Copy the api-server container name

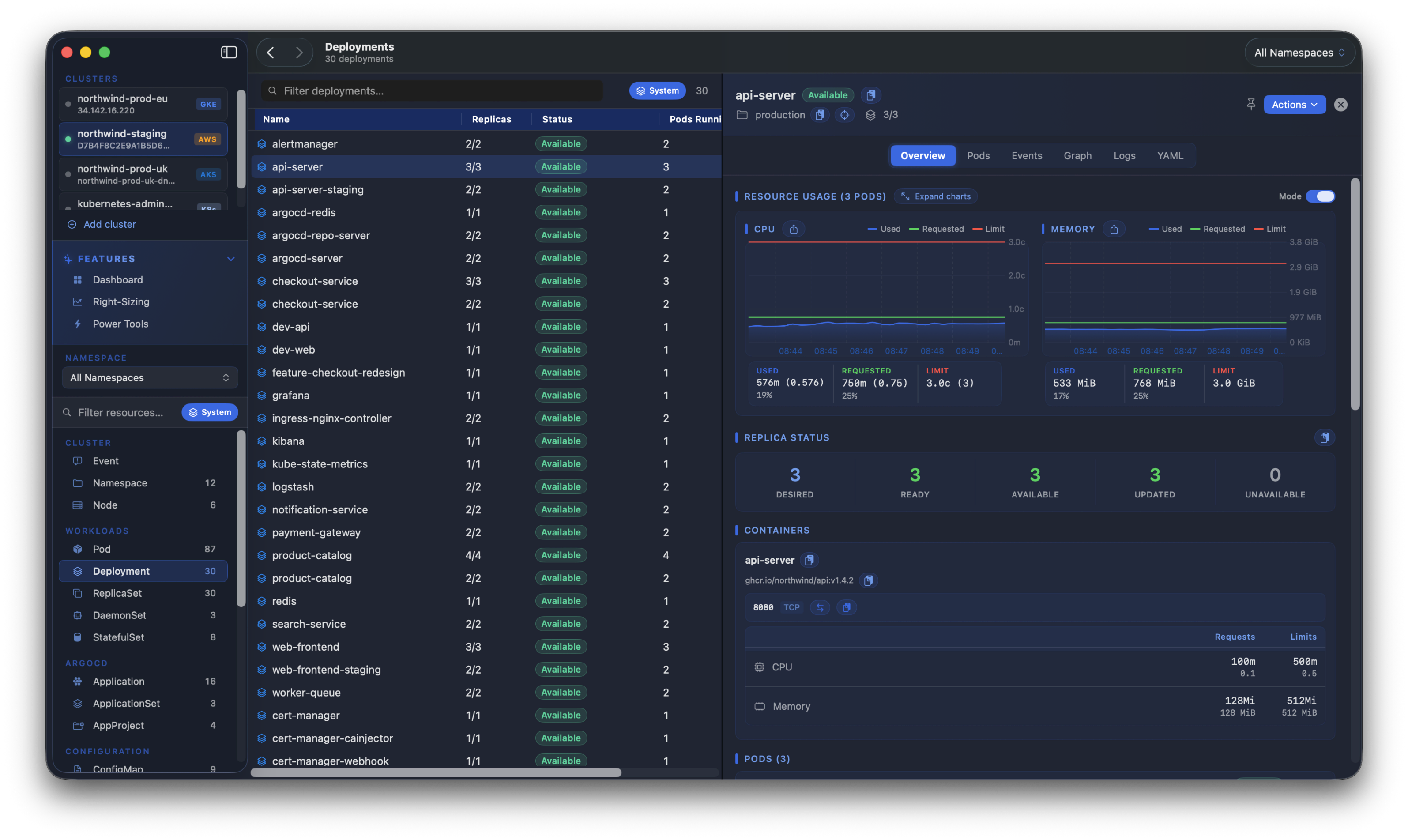pyautogui.click(x=809, y=560)
